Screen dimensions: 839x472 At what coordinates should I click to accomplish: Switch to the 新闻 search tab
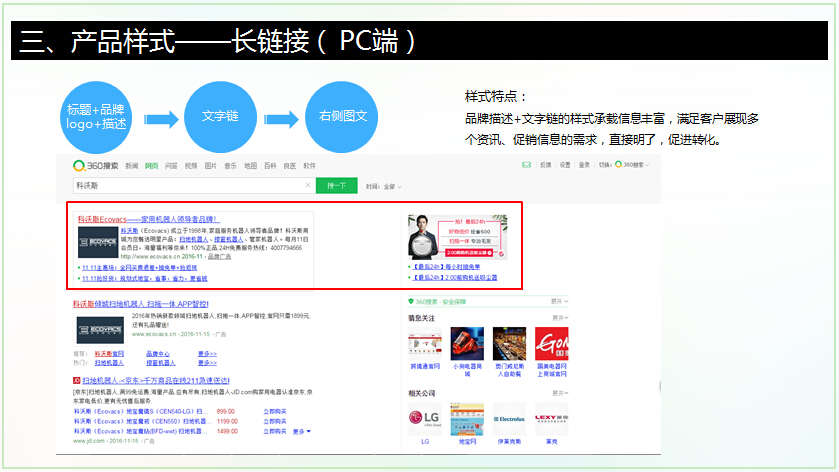132,165
